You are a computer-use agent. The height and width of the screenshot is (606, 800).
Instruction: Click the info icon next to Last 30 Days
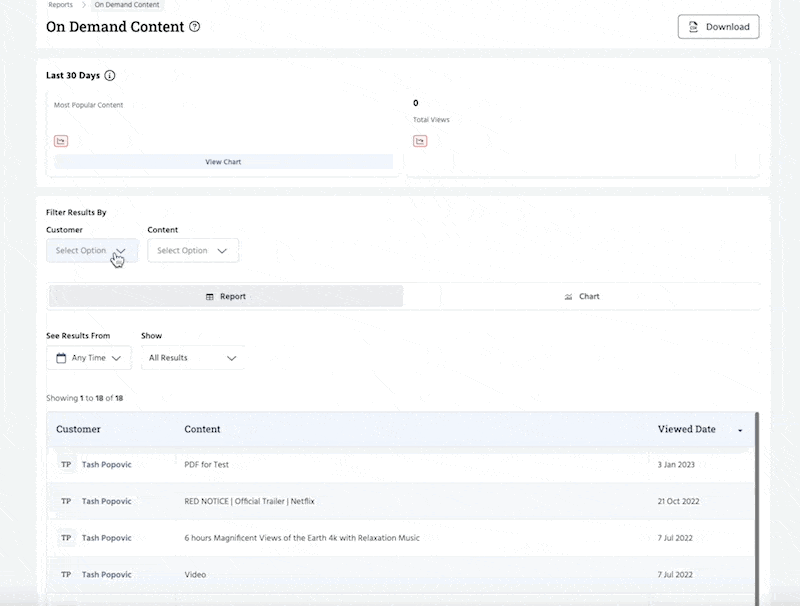click(x=110, y=75)
